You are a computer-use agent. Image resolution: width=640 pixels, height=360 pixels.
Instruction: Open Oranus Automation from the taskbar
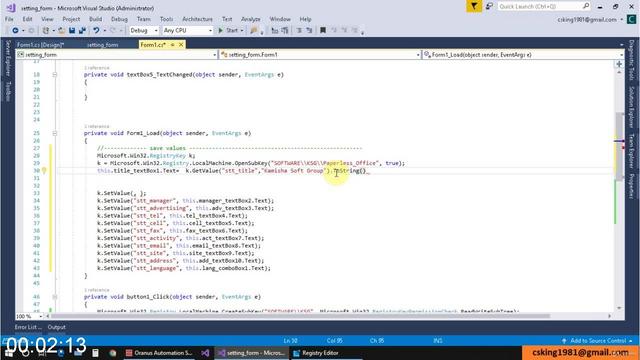coord(159,353)
